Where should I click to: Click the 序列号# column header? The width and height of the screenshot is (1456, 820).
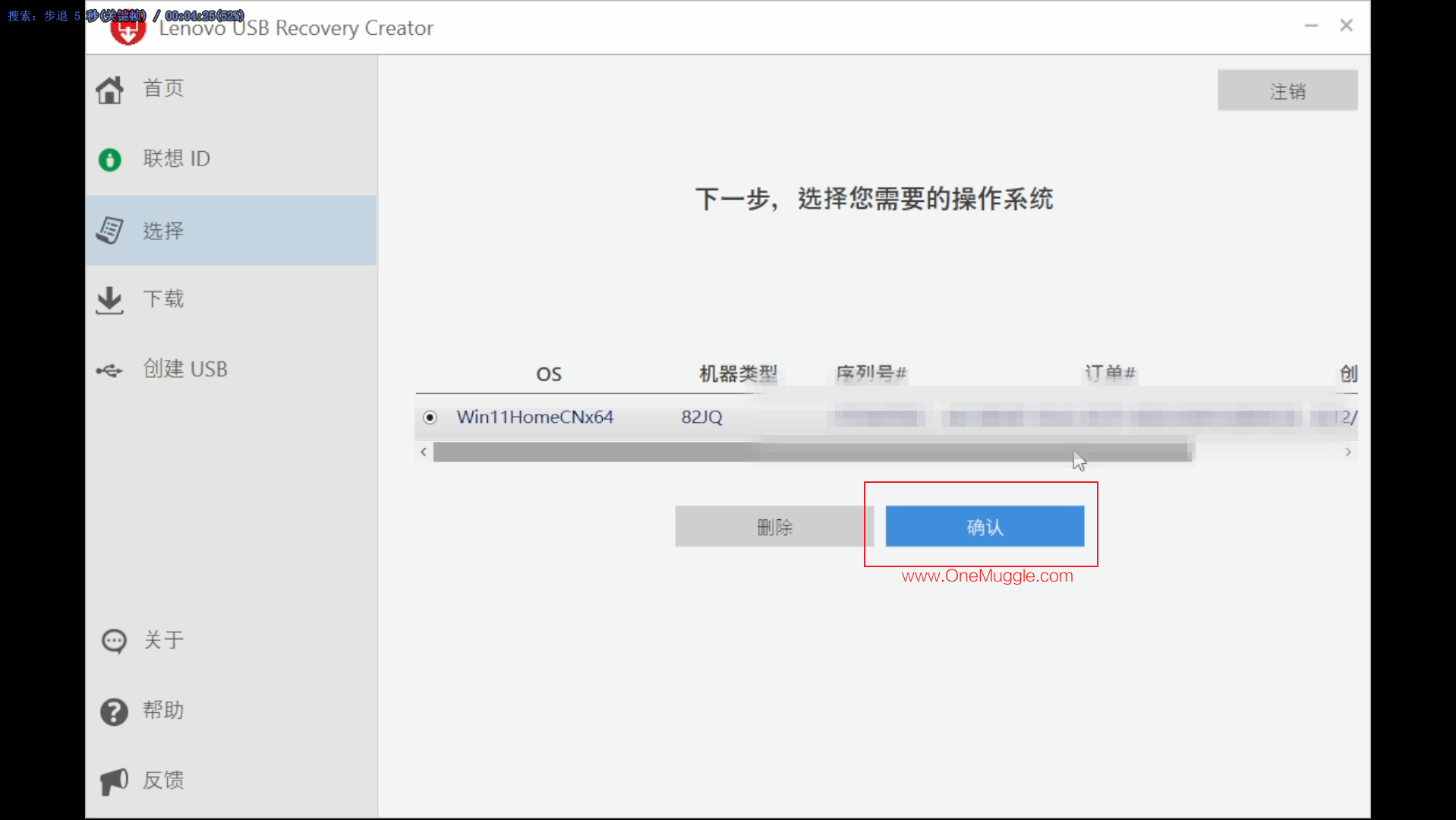[x=871, y=374]
